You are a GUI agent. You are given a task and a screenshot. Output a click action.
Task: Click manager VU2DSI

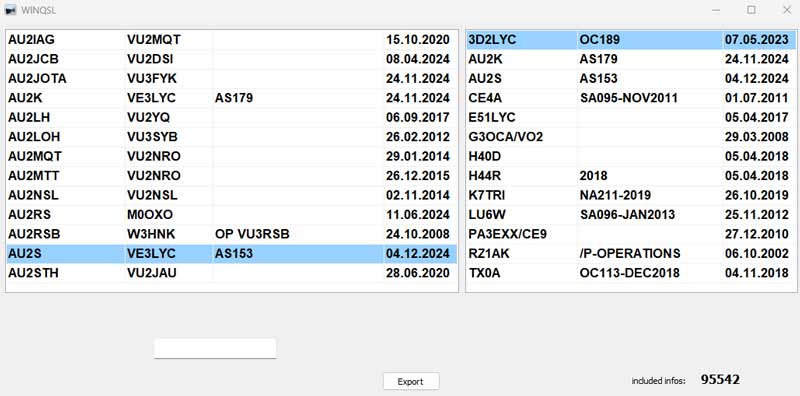tap(150, 59)
